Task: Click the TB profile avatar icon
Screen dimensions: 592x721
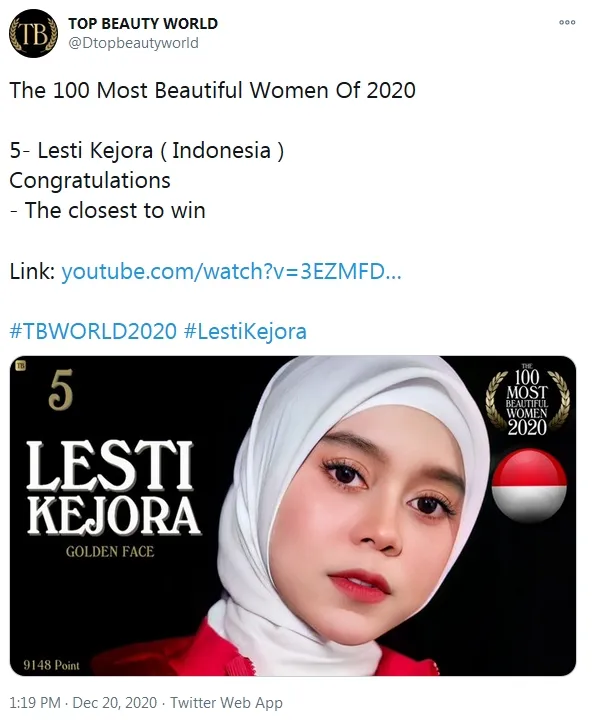Action: coord(33,34)
